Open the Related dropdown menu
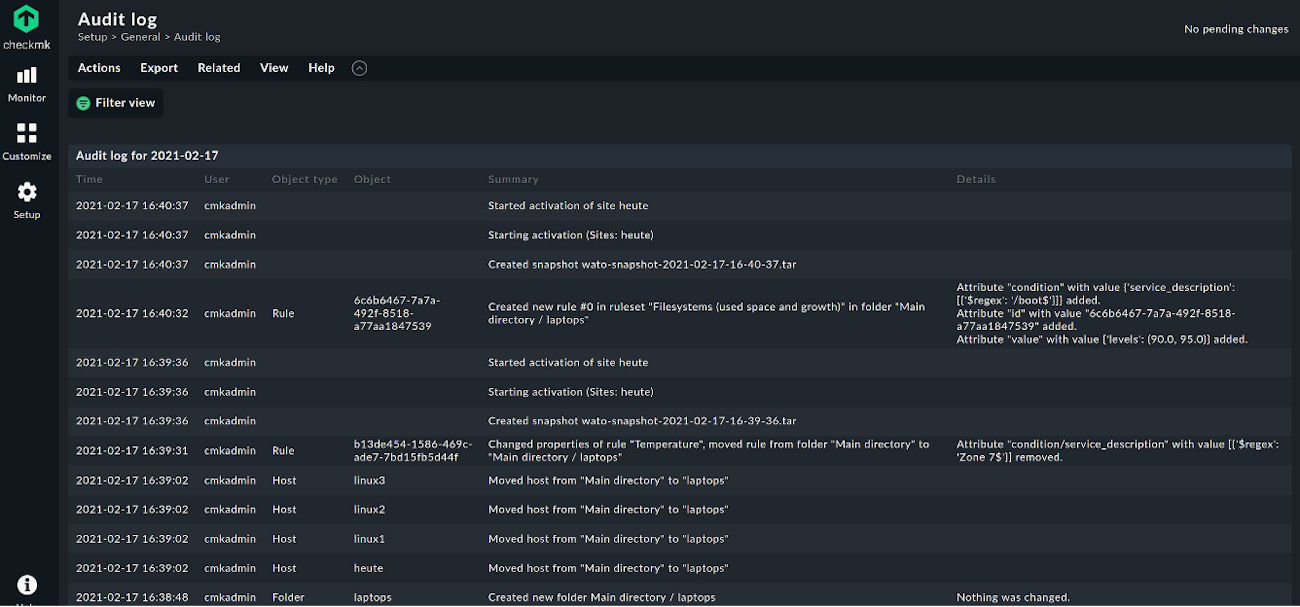Viewport: 1300px width, 607px height. (x=219, y=68)
